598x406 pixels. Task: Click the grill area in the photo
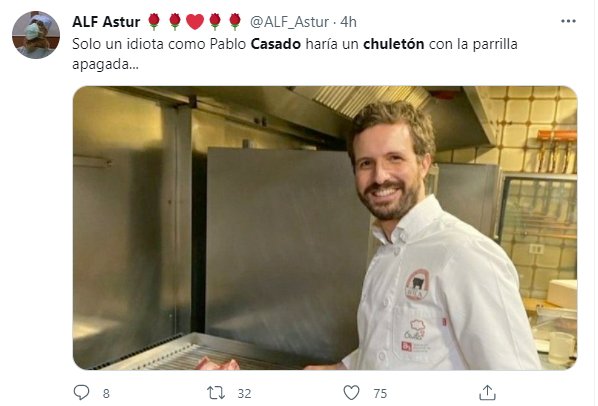point(191,353)
